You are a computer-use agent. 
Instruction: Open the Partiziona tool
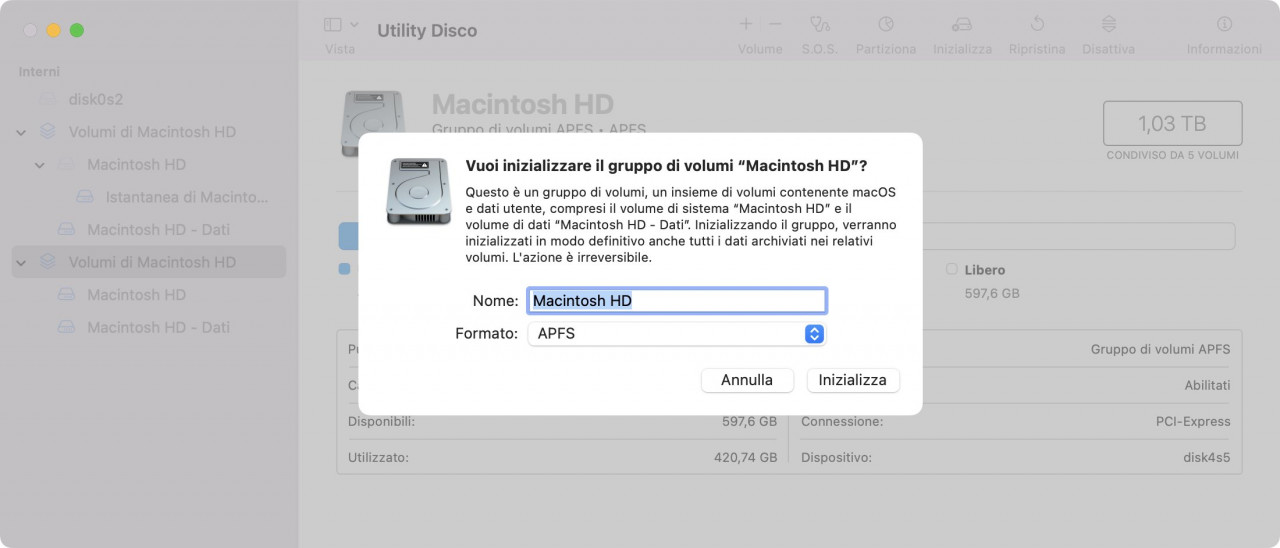886,24
